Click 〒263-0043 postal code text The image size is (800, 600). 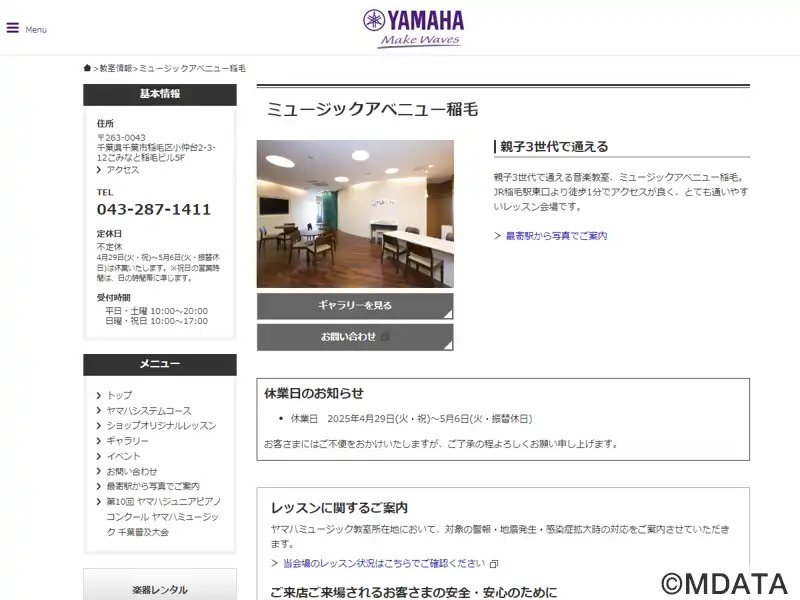121,138
